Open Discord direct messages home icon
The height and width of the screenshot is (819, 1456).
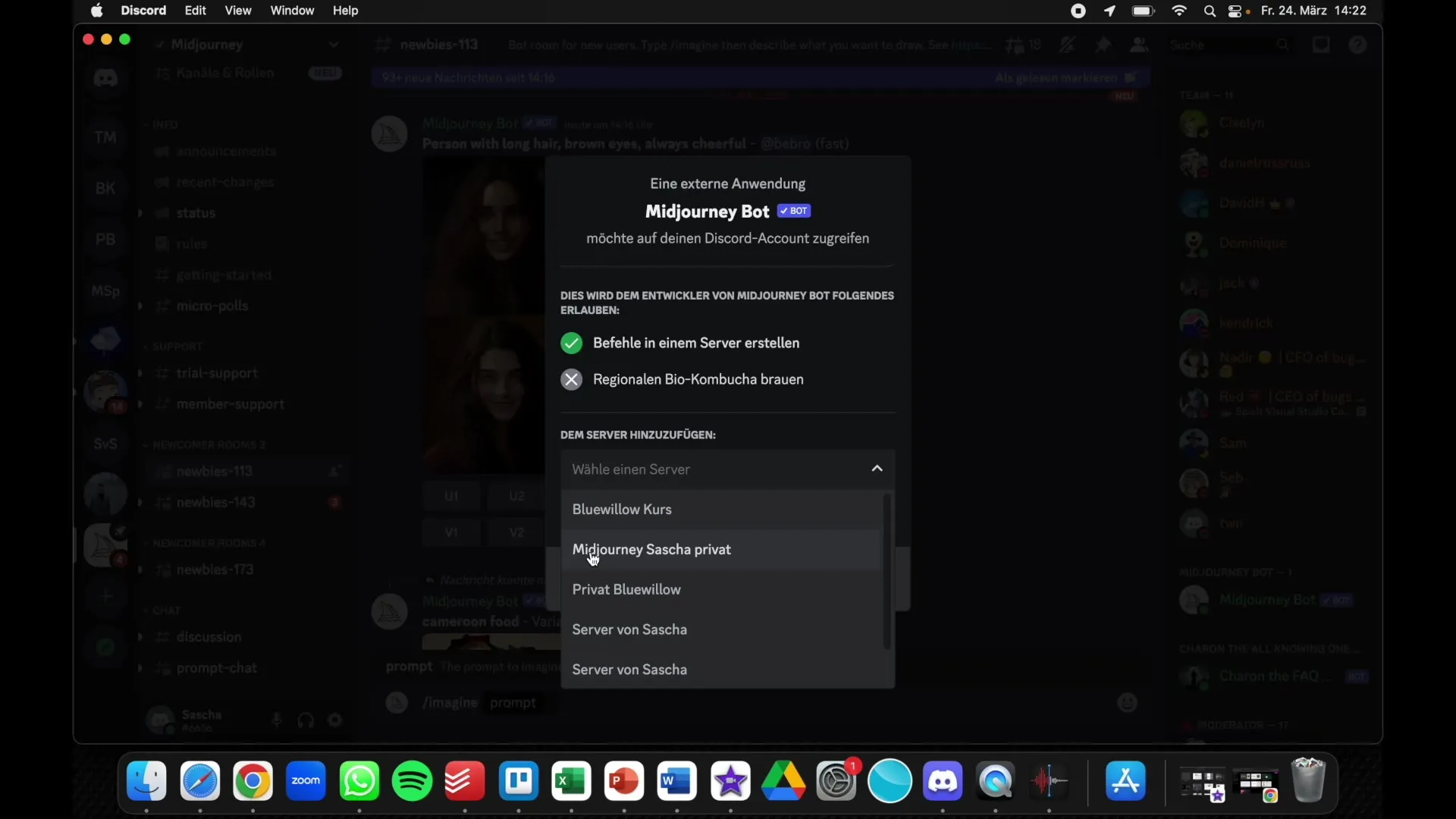(105, 79)
